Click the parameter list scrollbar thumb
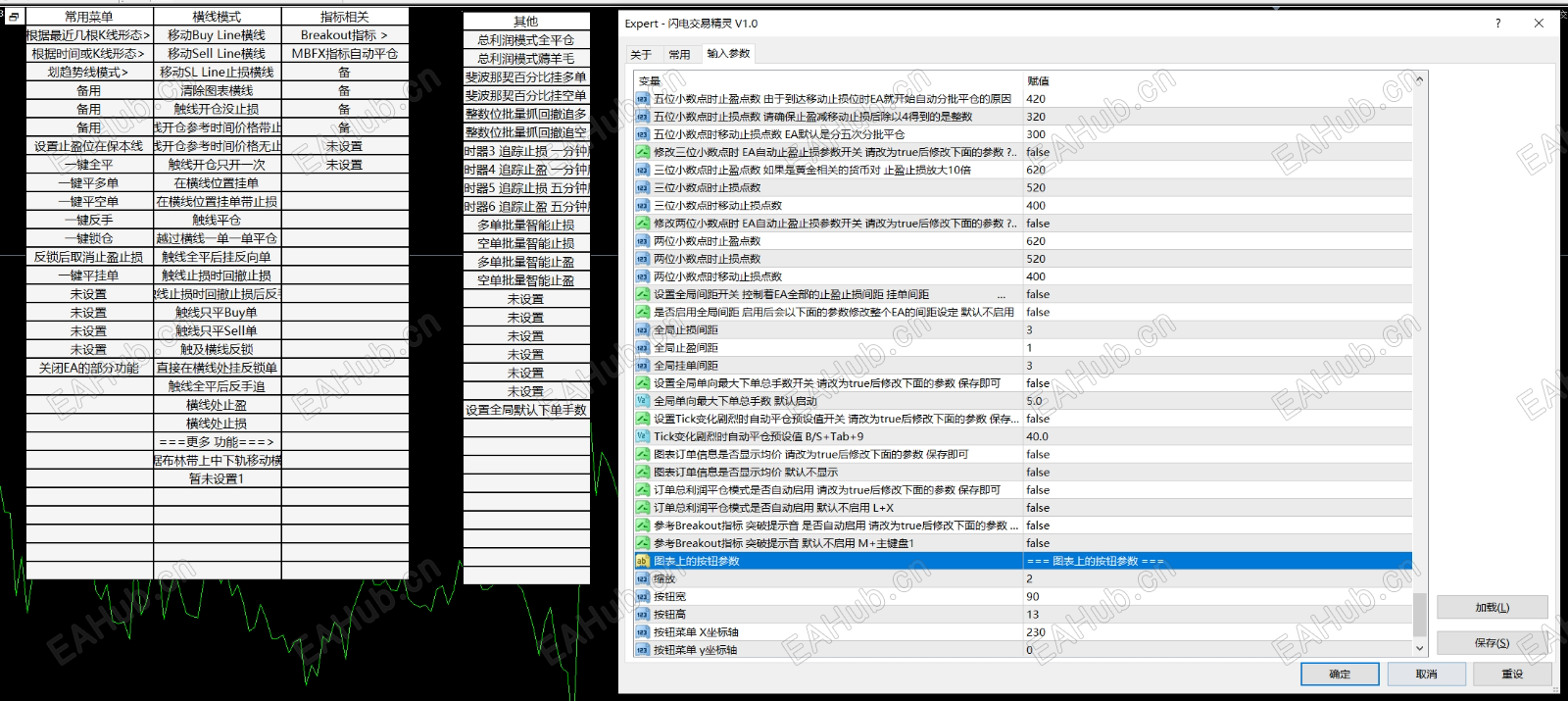The height and width of the screenshot is (701, 1568). pyautogui.click(x=1419, y=616)
